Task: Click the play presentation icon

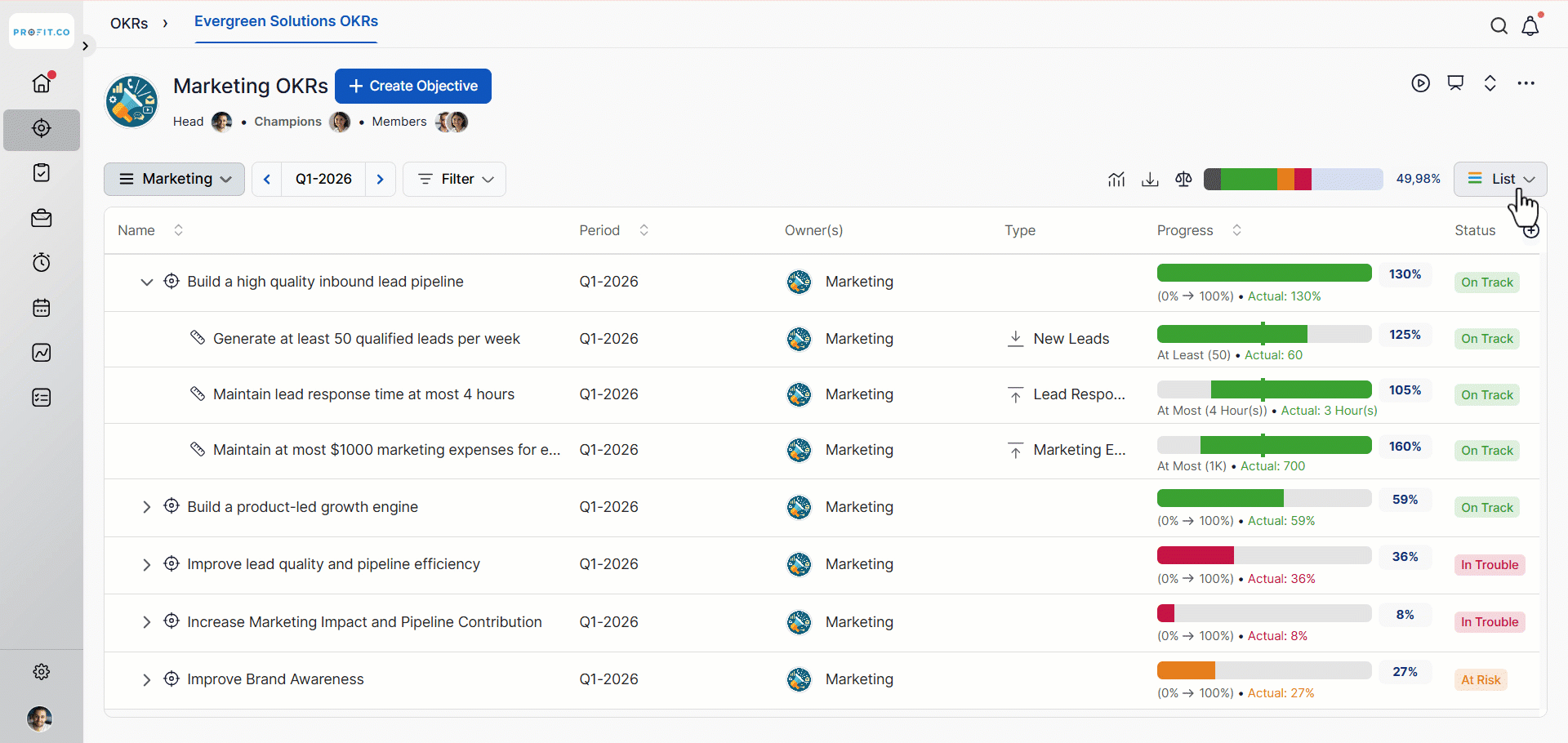Action: pos(1420,83)
